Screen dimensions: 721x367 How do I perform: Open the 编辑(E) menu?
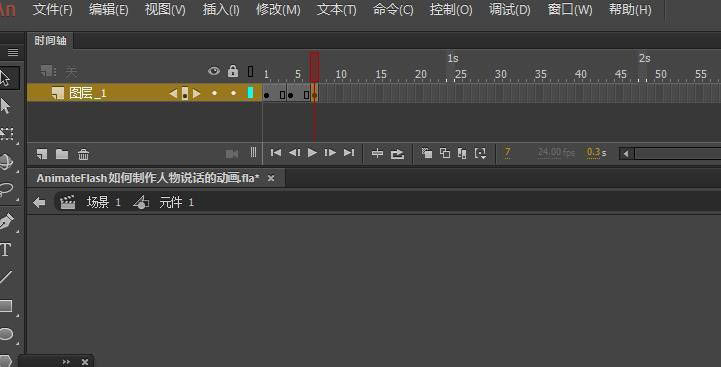[109, 10]
